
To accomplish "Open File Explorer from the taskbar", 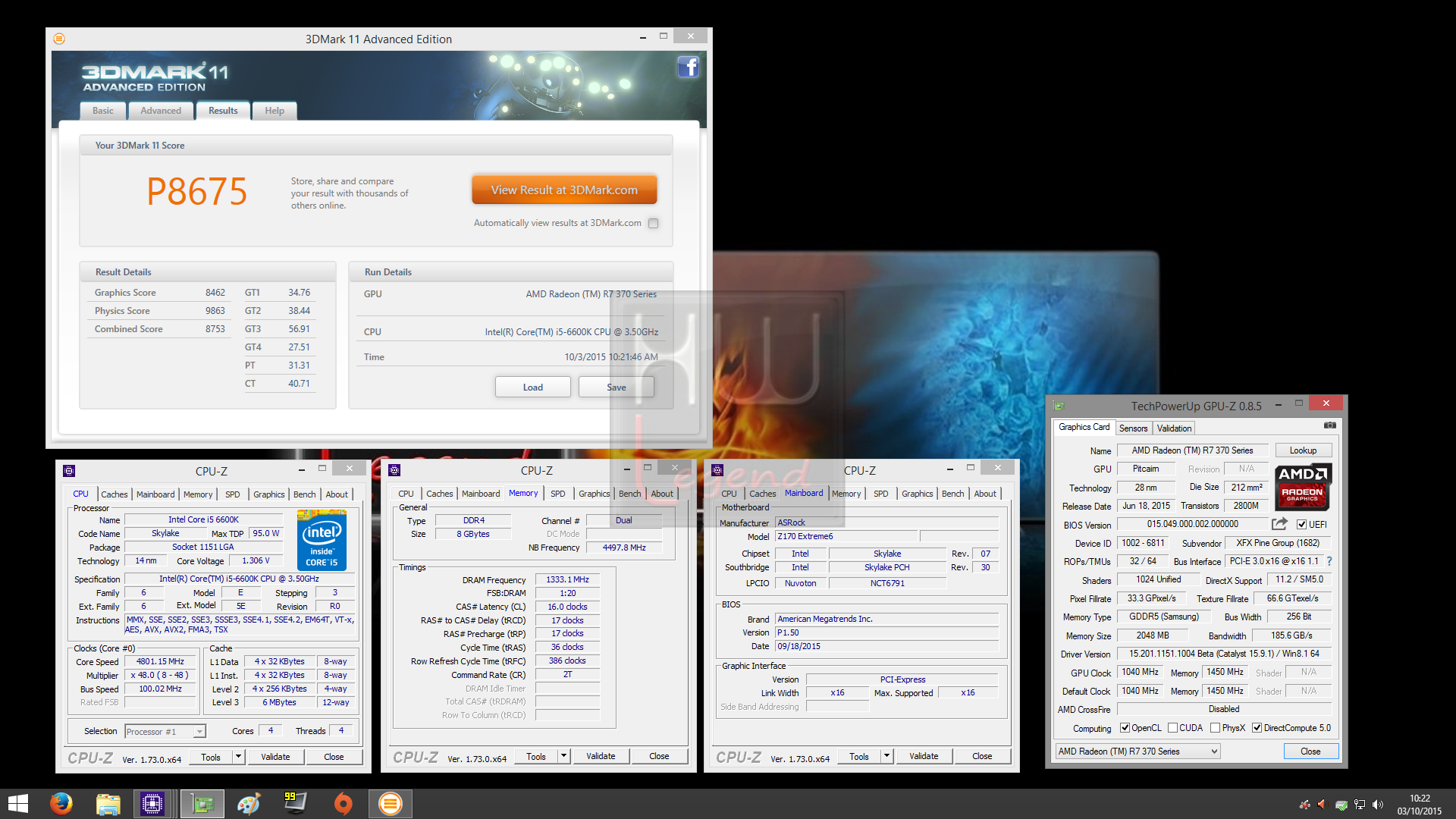I will click(108, 804).
